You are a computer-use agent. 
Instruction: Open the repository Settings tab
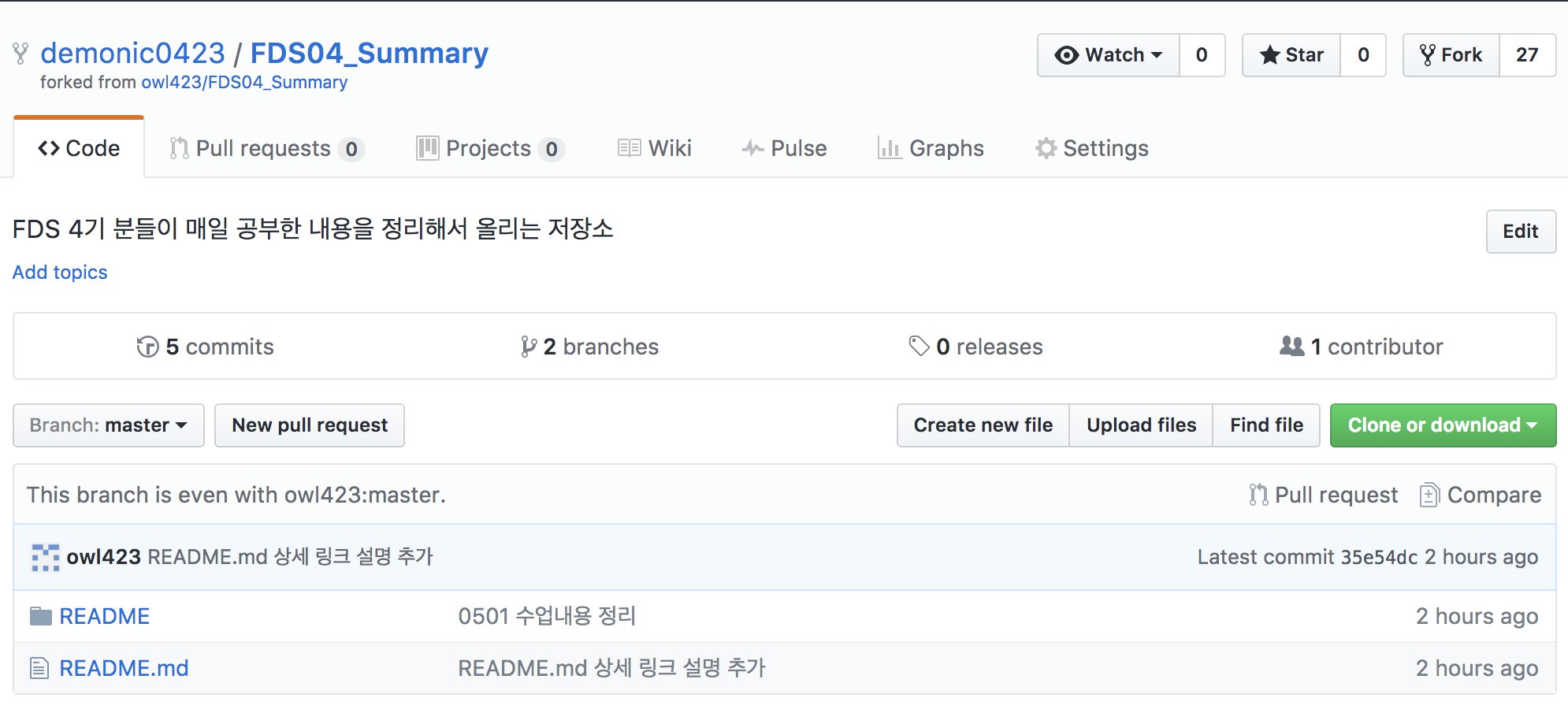[1092, 148]
